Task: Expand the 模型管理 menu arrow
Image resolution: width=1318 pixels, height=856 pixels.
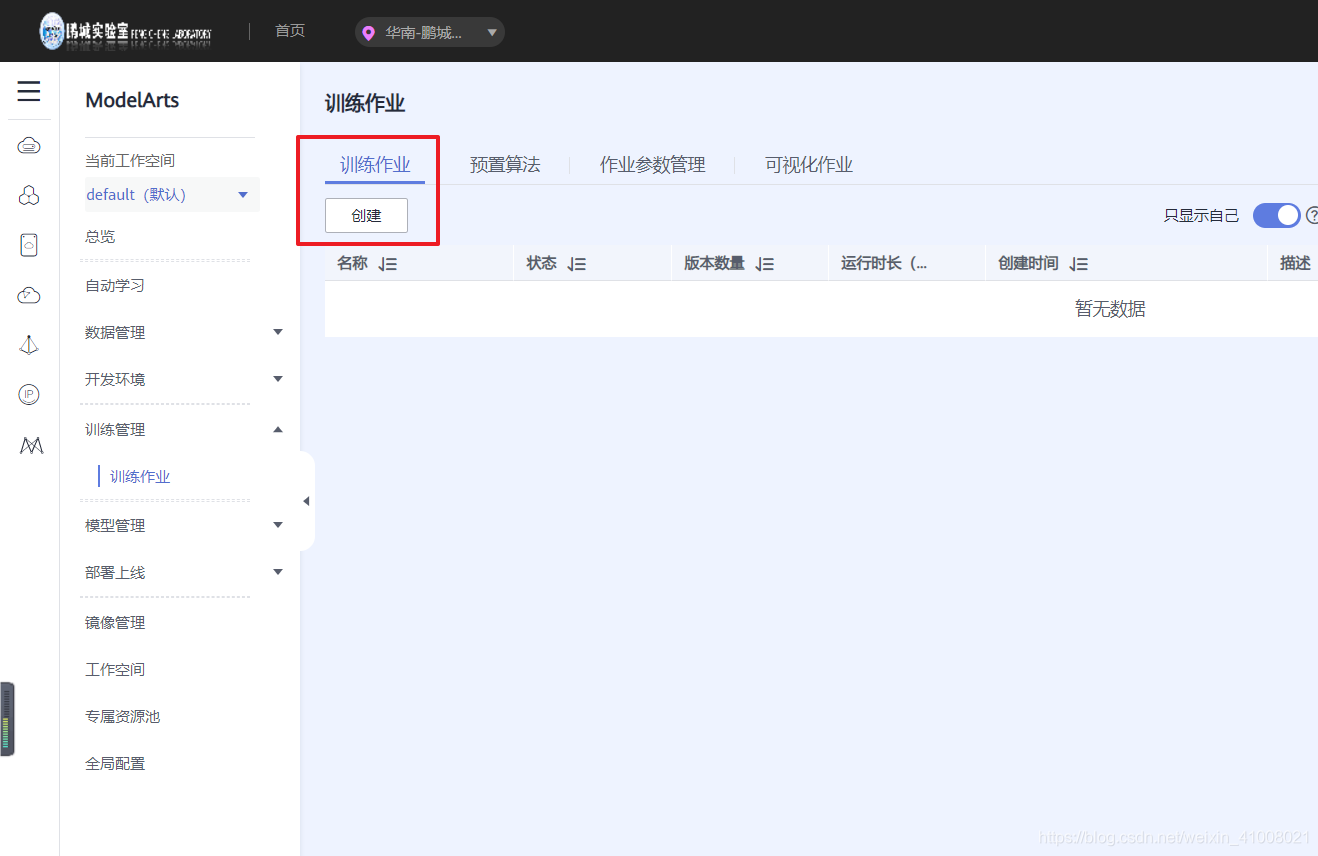Action: [278, 525]
